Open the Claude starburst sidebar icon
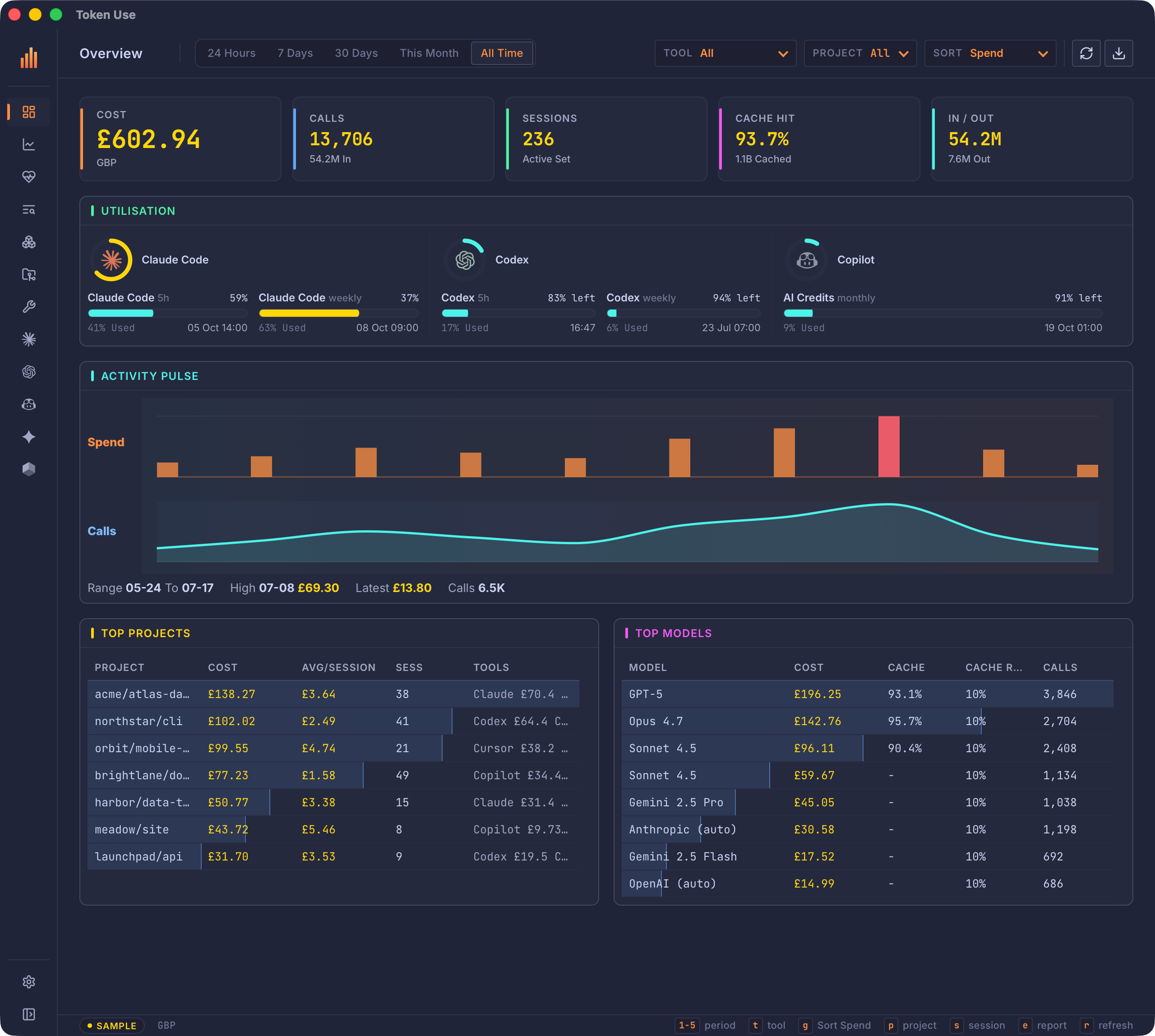The height and width of the screenshot is (1036, 1155). tap(28, 339)
